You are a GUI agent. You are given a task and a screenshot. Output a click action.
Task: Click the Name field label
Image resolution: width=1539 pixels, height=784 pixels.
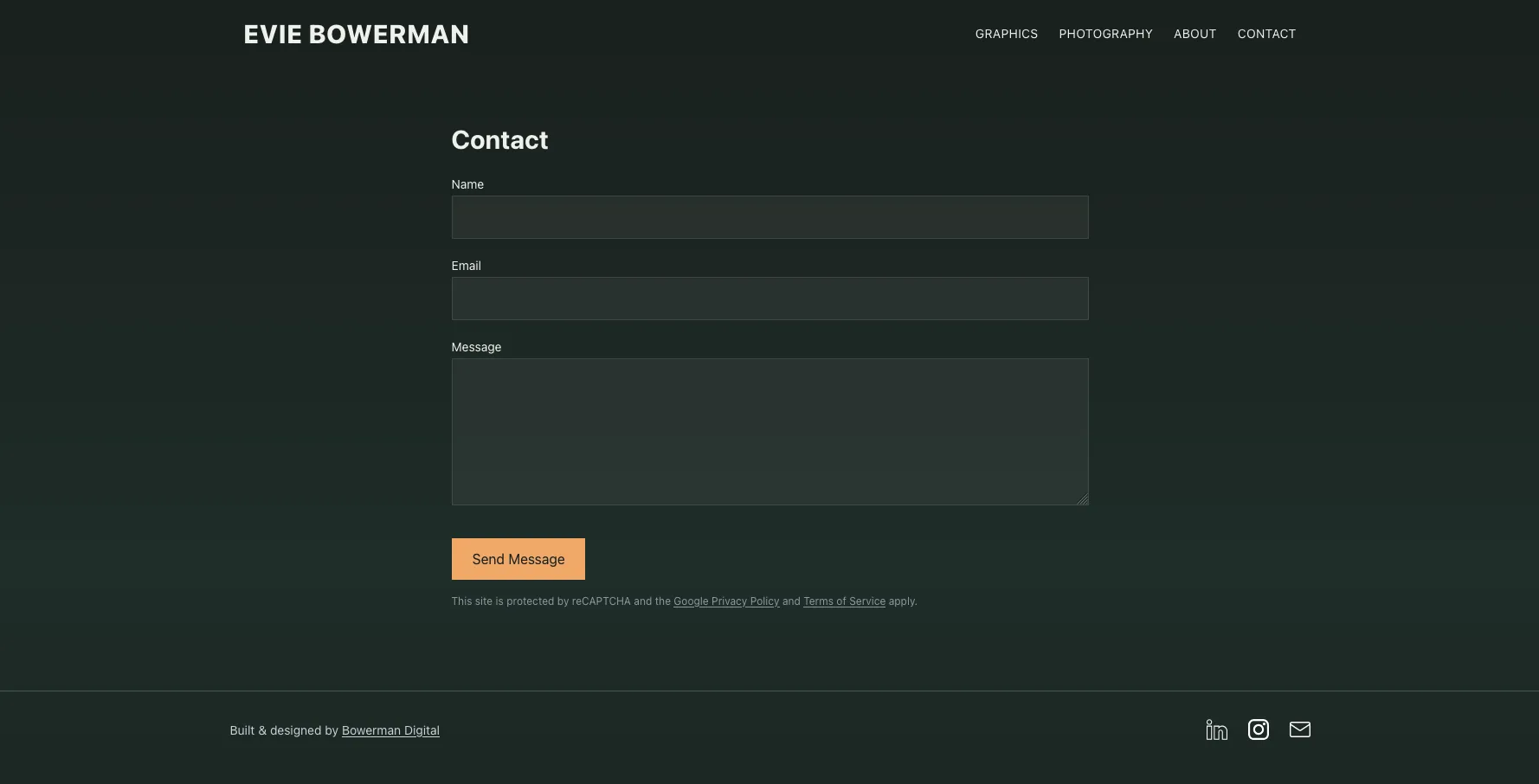point(467,184)
